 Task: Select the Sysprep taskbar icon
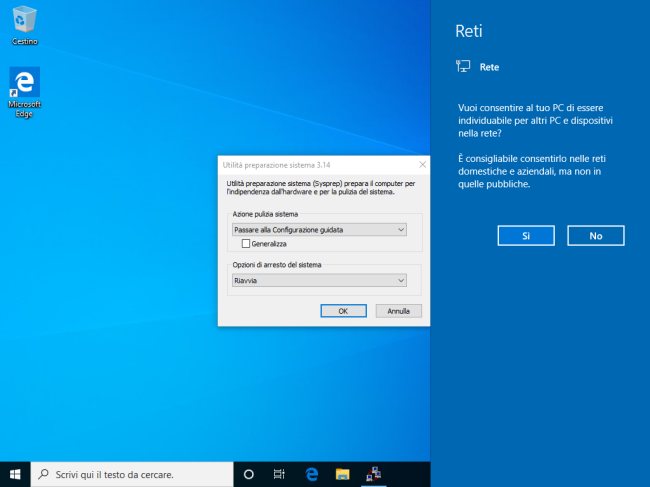pos(374,474)
